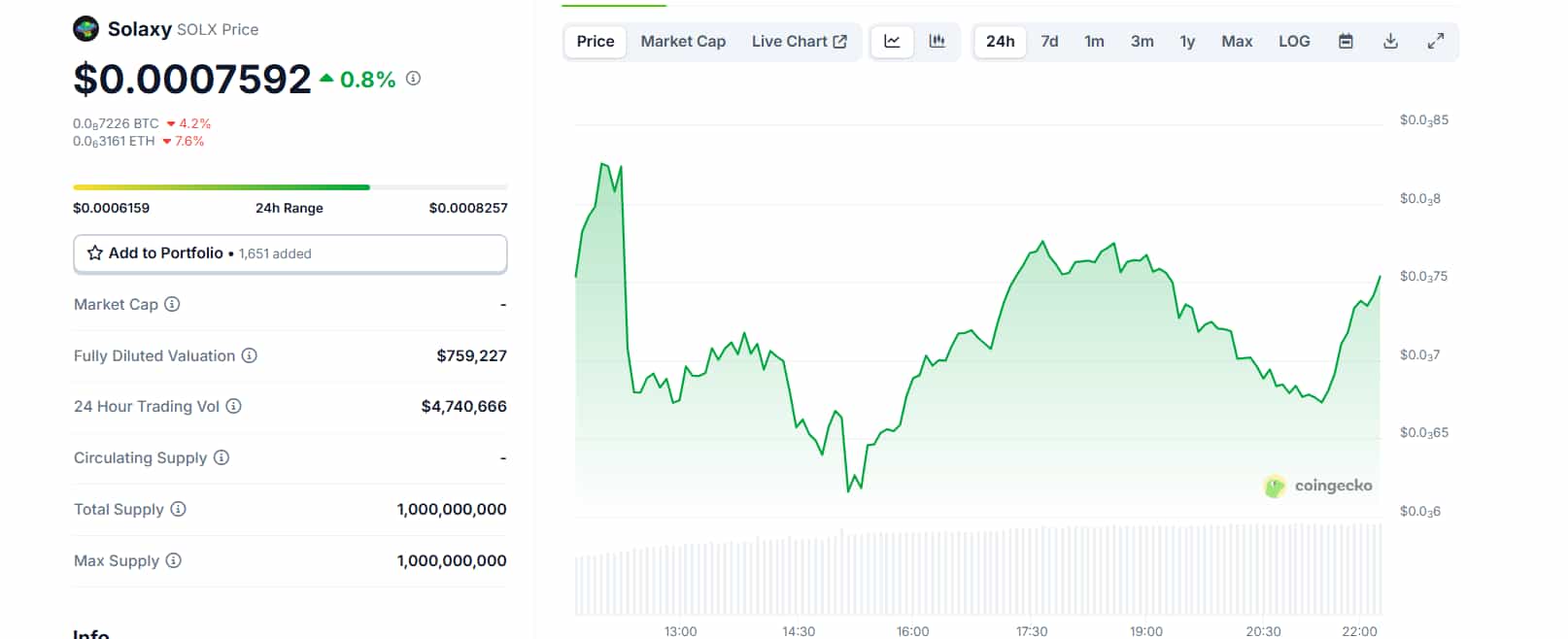Image resolution: width=1568 pixels, height=639 pixels.
Task: Click the $0.0007592 price value
Action: (x=192, y=79)
